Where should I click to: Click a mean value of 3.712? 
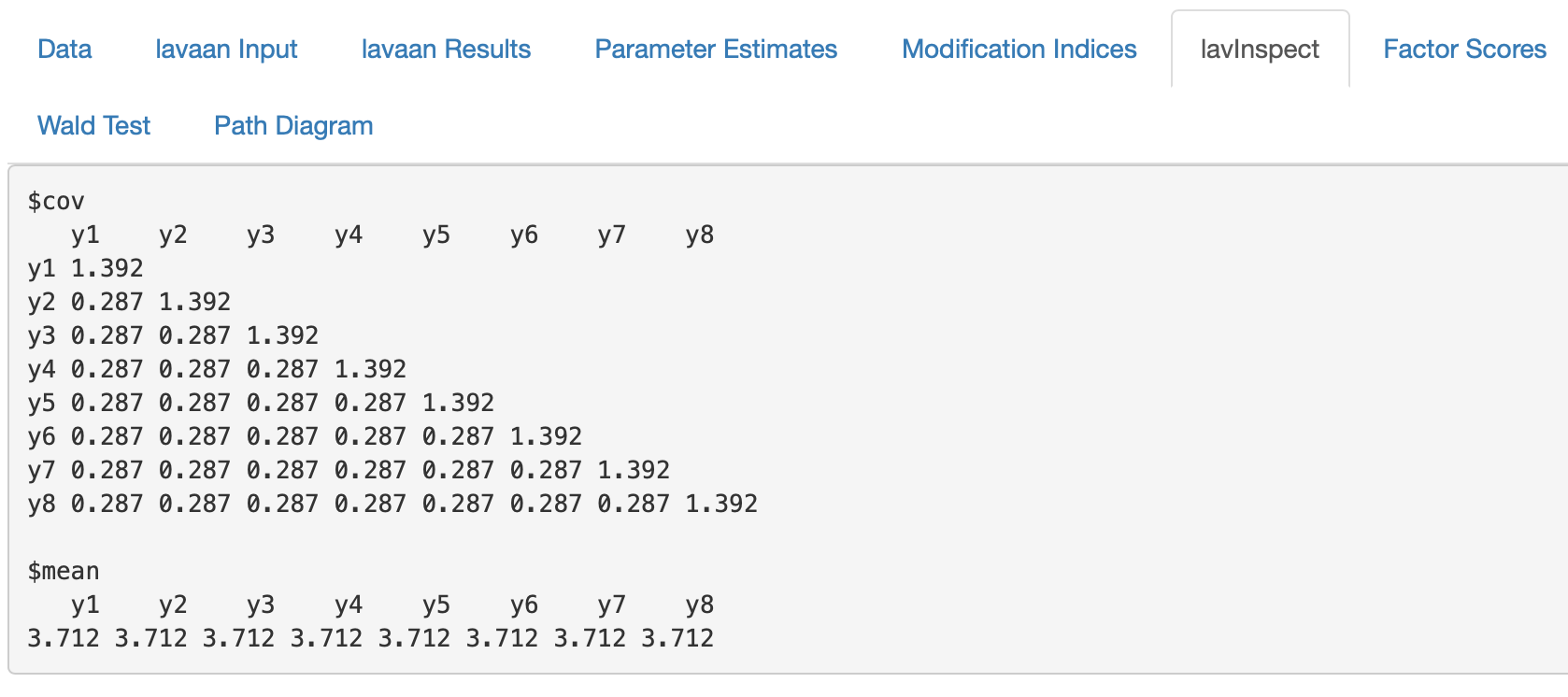(x=56, y=637)
